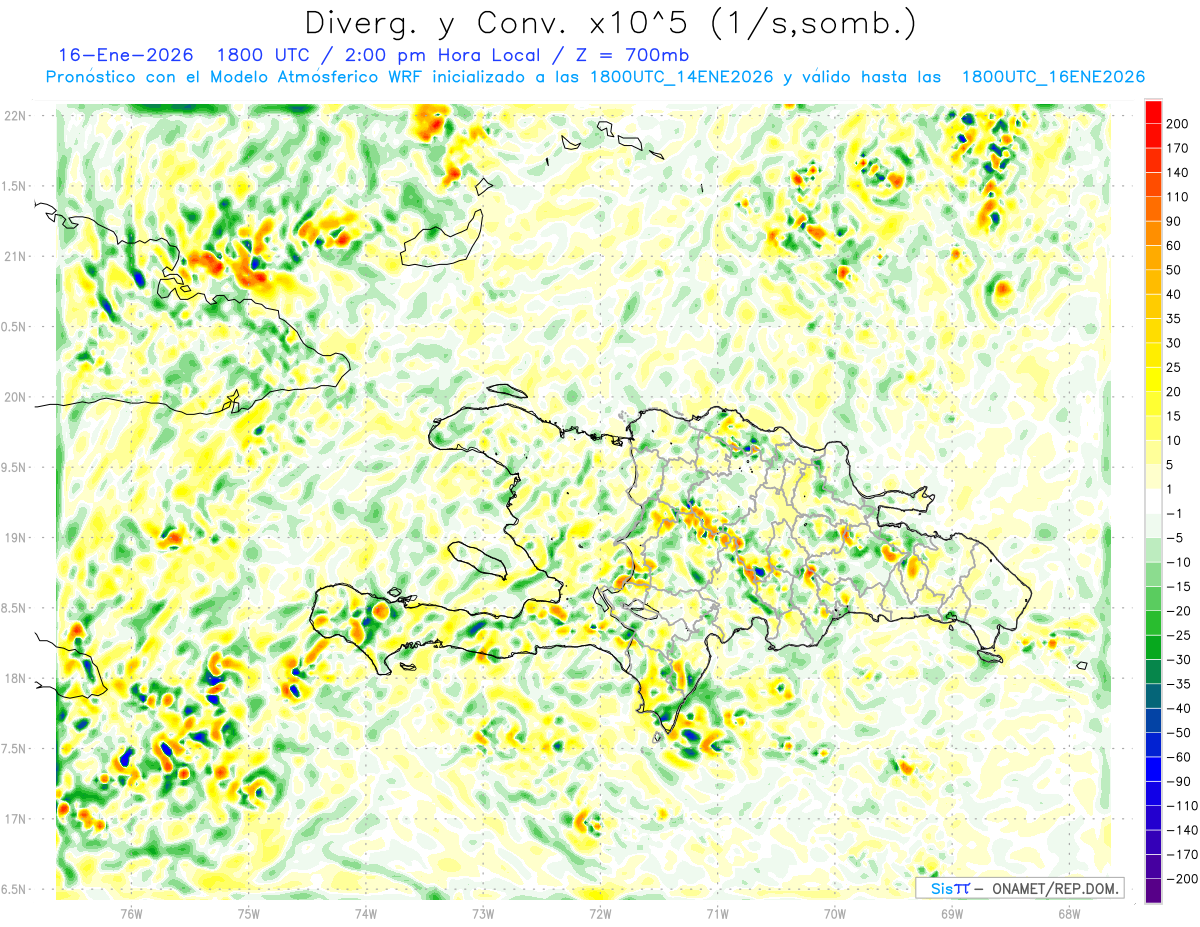
Task: Click the '-90' value on the color scale
Action: (1177, 782)
